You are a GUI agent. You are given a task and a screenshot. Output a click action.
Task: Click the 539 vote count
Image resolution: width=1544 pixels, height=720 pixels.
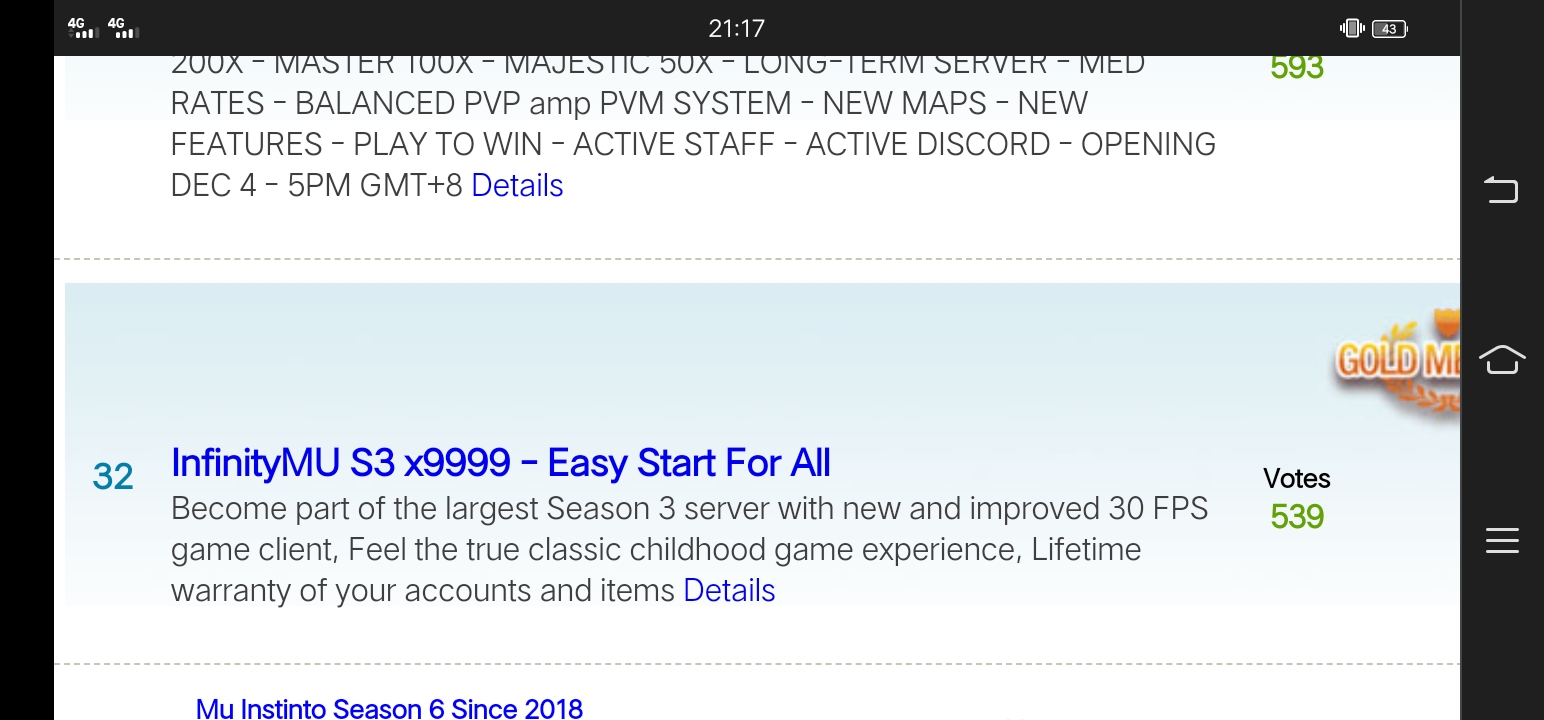pyautogui.click(x=1297, y=517)
